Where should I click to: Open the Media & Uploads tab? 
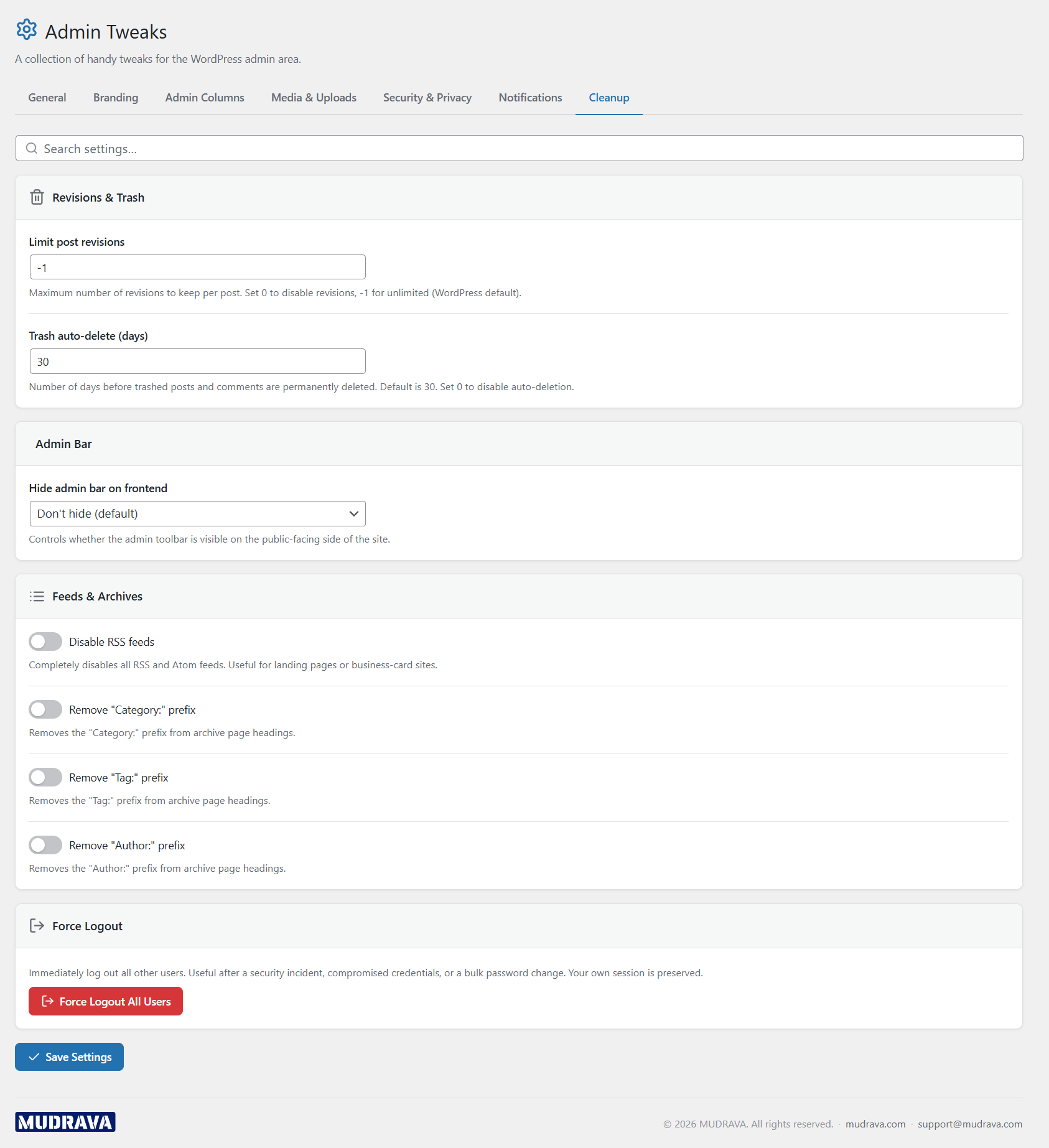313,98
